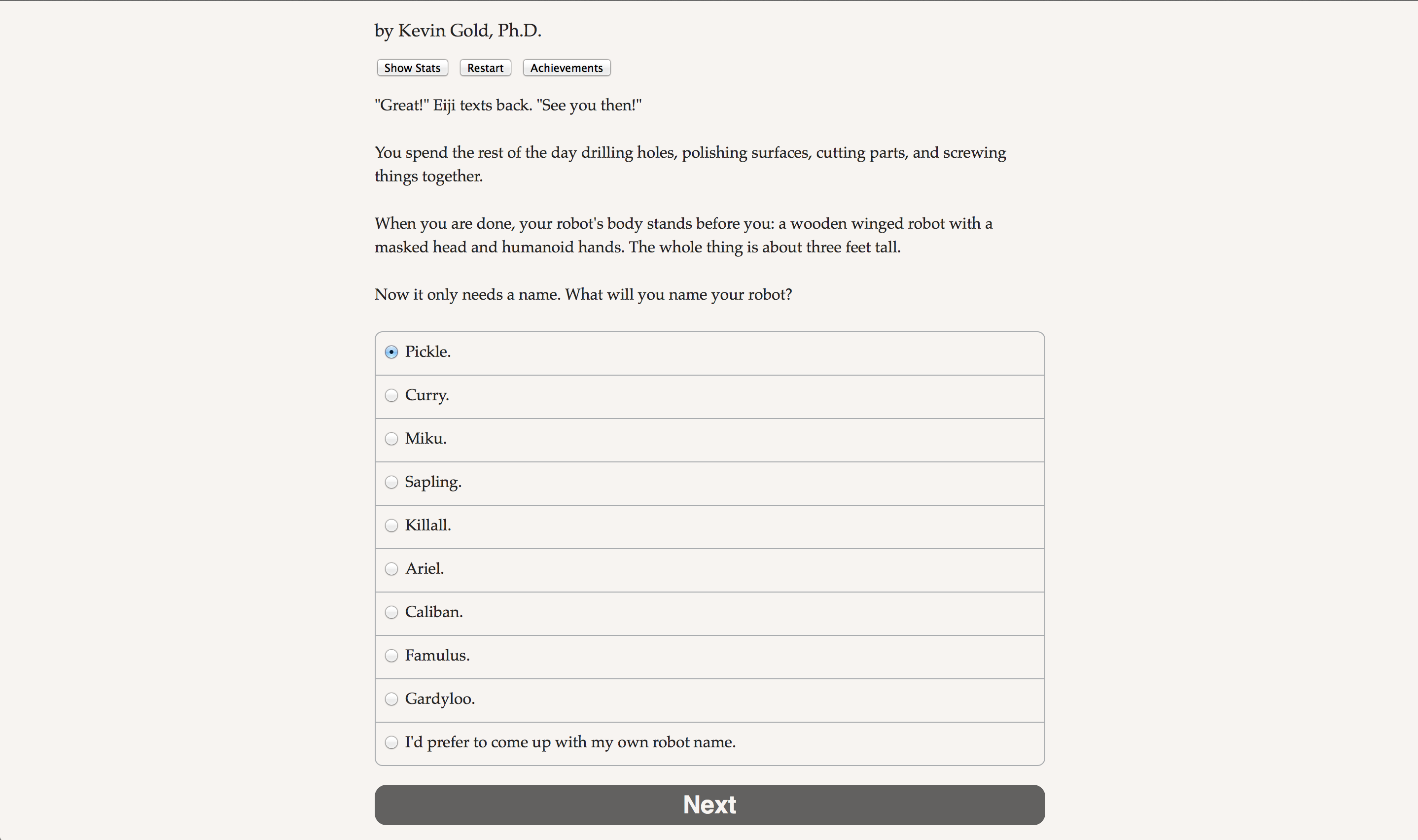
Task: Open the Achievements page
Action: [x=566, y=68]
